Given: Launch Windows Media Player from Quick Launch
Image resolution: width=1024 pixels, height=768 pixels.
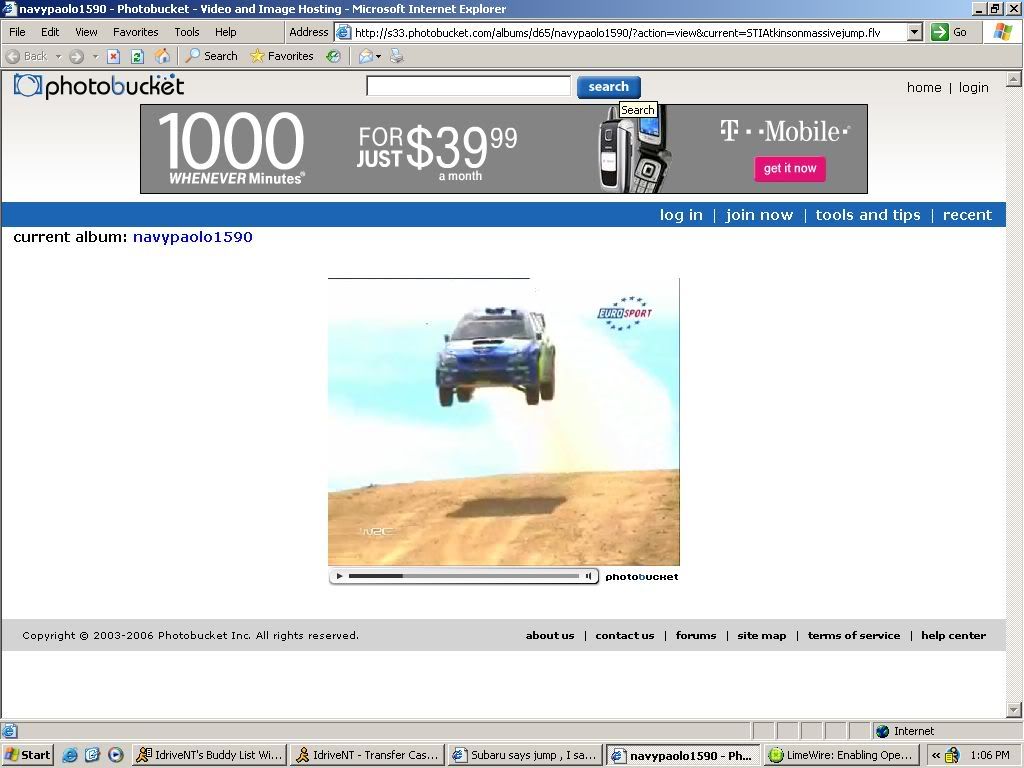Looking at the screenshot, I should (x=116, y=755).
